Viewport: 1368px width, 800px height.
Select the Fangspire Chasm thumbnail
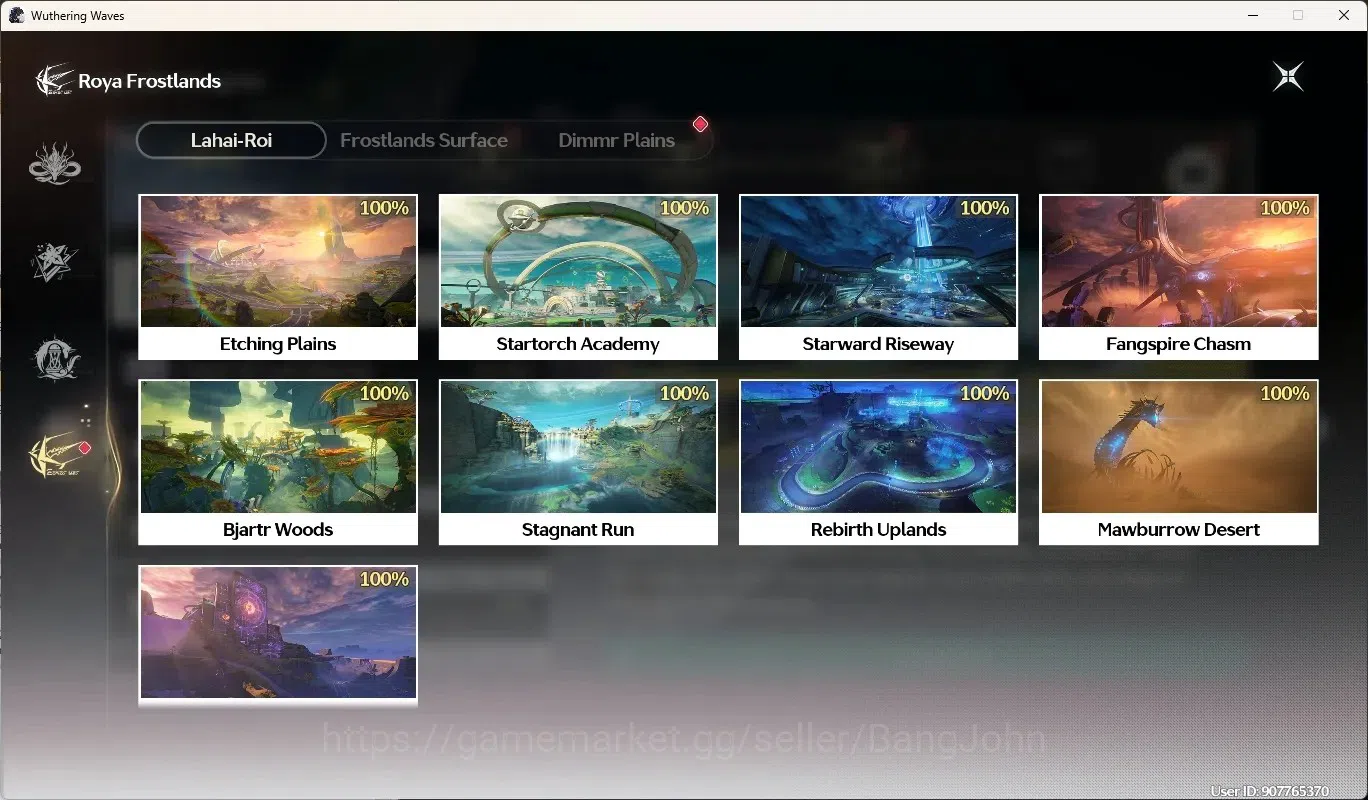(1179, 262)
